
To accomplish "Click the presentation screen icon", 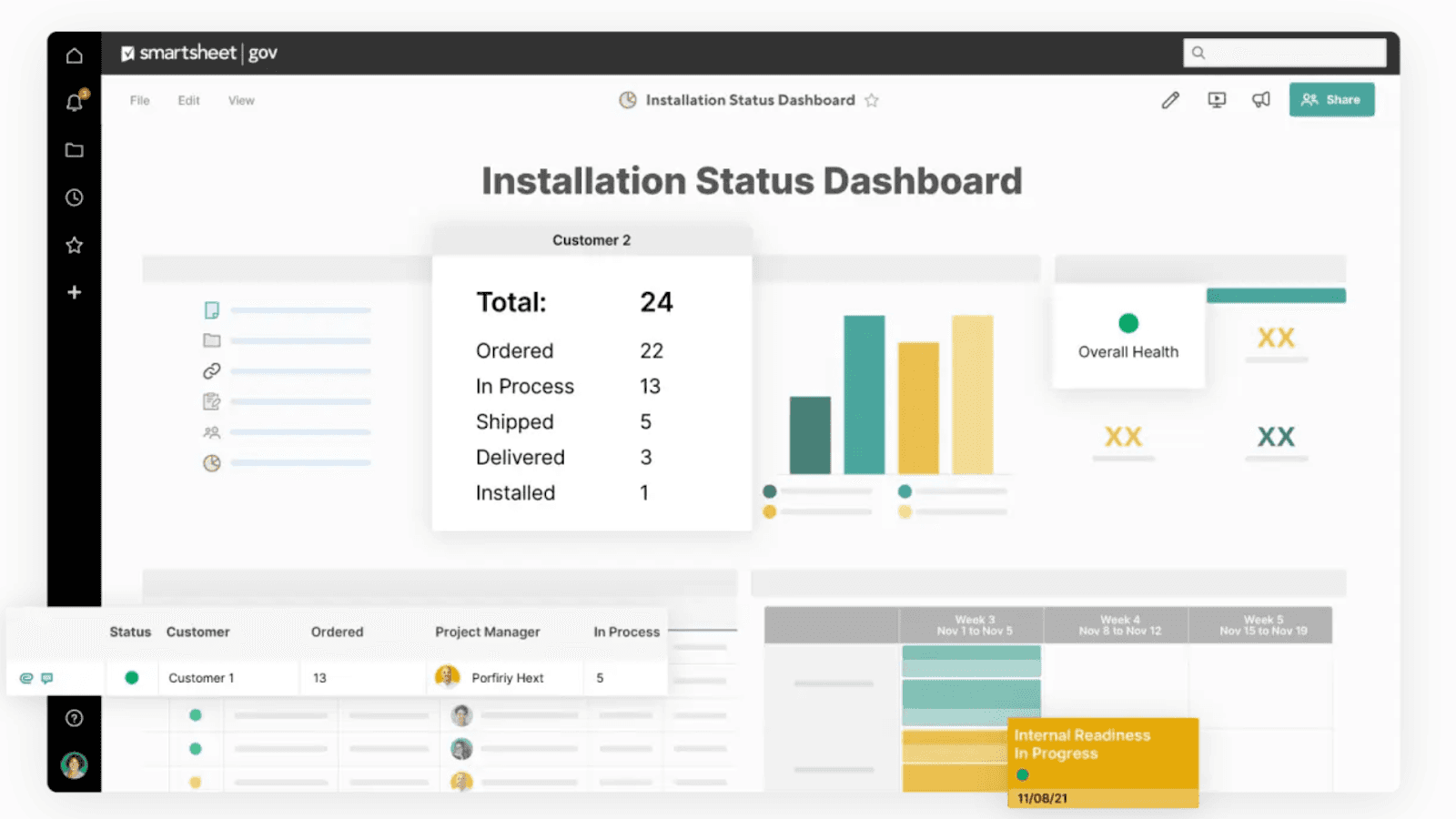I will click(x=1217, y=100).
